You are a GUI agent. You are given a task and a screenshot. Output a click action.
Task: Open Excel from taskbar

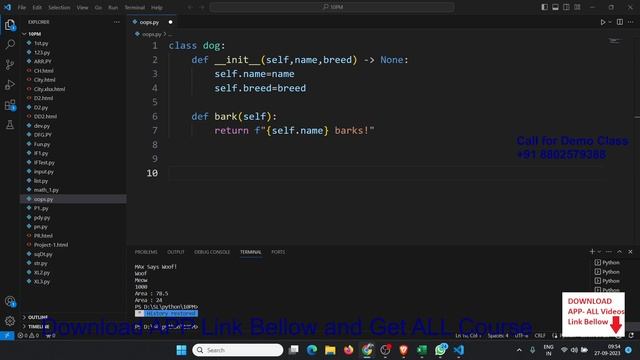tap(422, 350)
